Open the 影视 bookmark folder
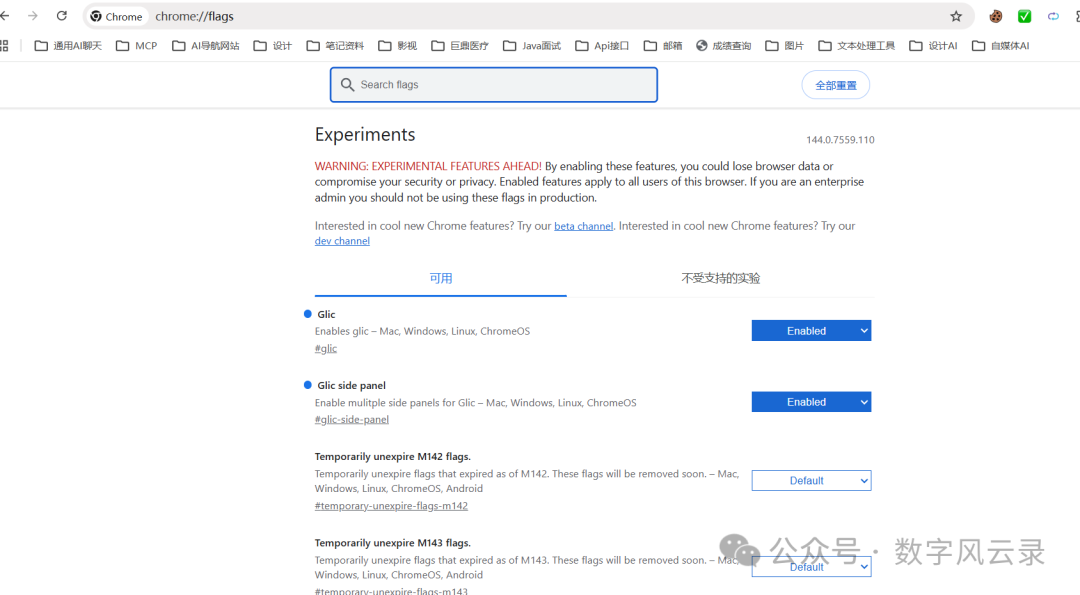Viewport: 1080px width, 595px height. pyautogui.click(x=397, y=45)
